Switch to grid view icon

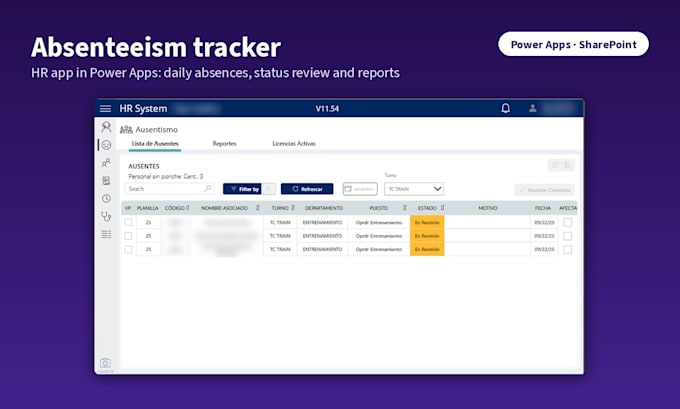555,165
